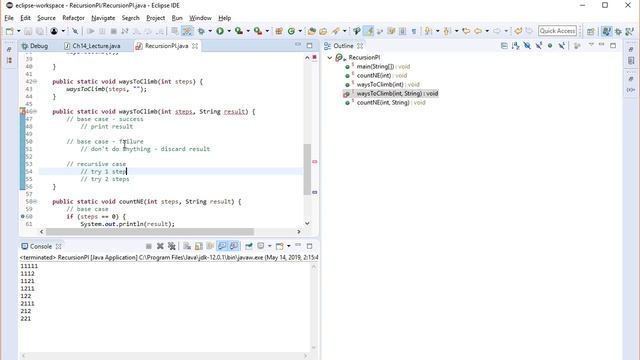Click the New Java Class icon
This screenshot has height=360, width=640.
point(291,31)
